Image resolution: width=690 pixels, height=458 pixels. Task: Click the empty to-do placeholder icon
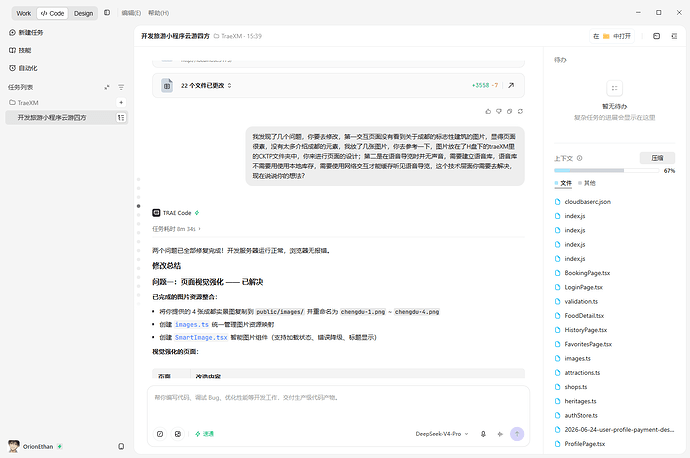(614, 88)
